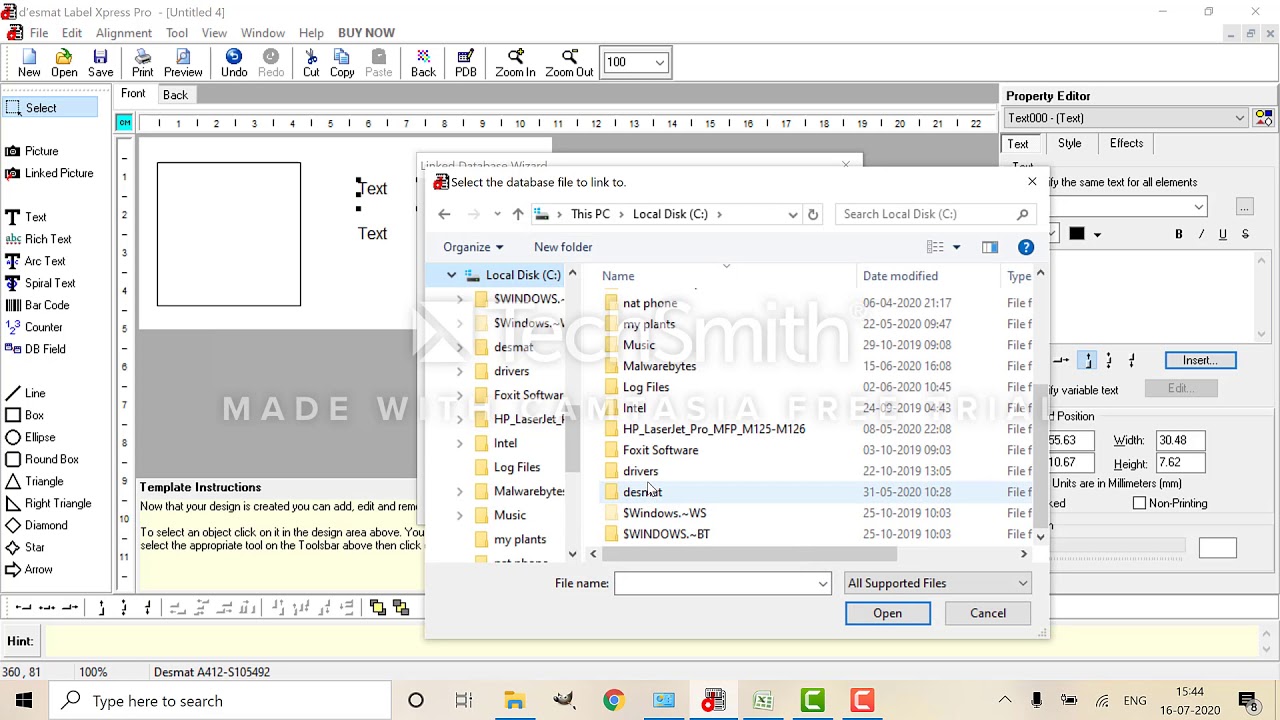The image size is (1280, 720).
Task: Toggle Bold in Property Editor
Action: 1179,234
